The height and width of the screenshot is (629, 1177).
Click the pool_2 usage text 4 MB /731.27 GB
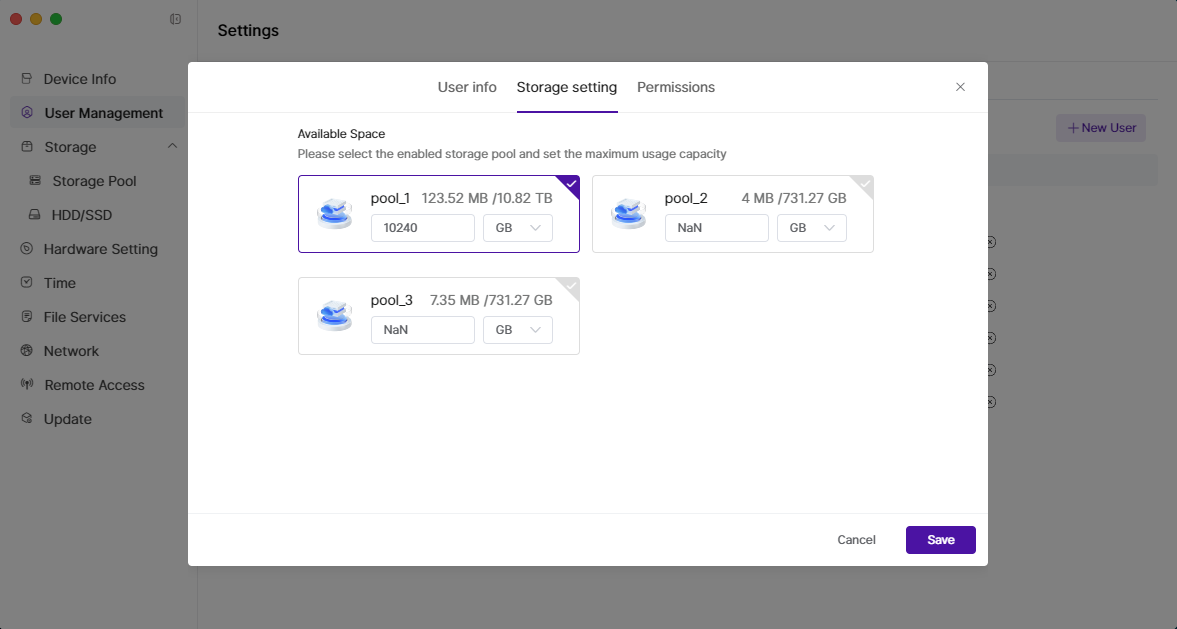pyautogui.click(x=793, y=198)
